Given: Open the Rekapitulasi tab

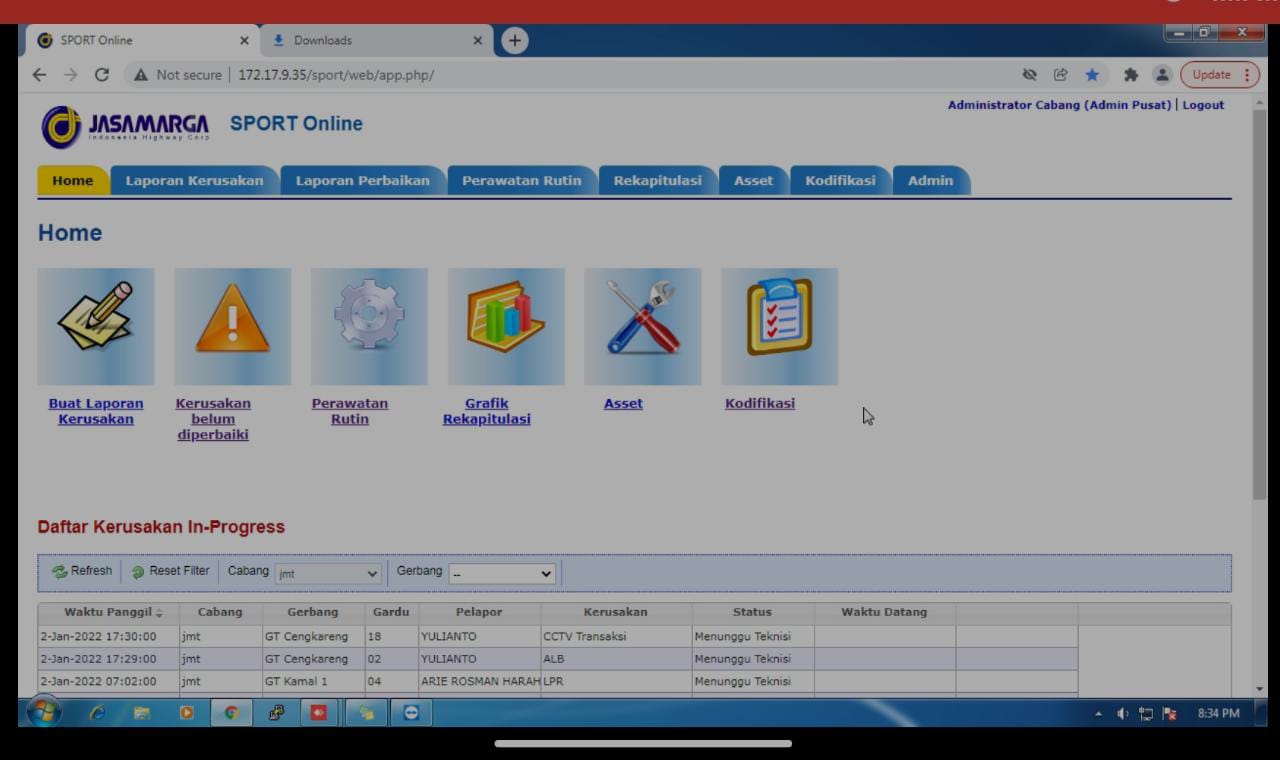Looking at the screenshot, I should 657,181.
